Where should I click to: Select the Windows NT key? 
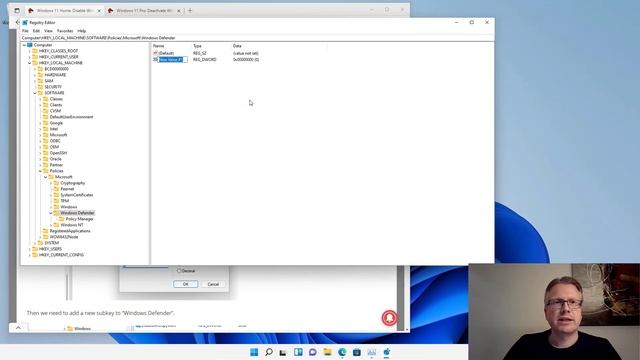(72, 225)
